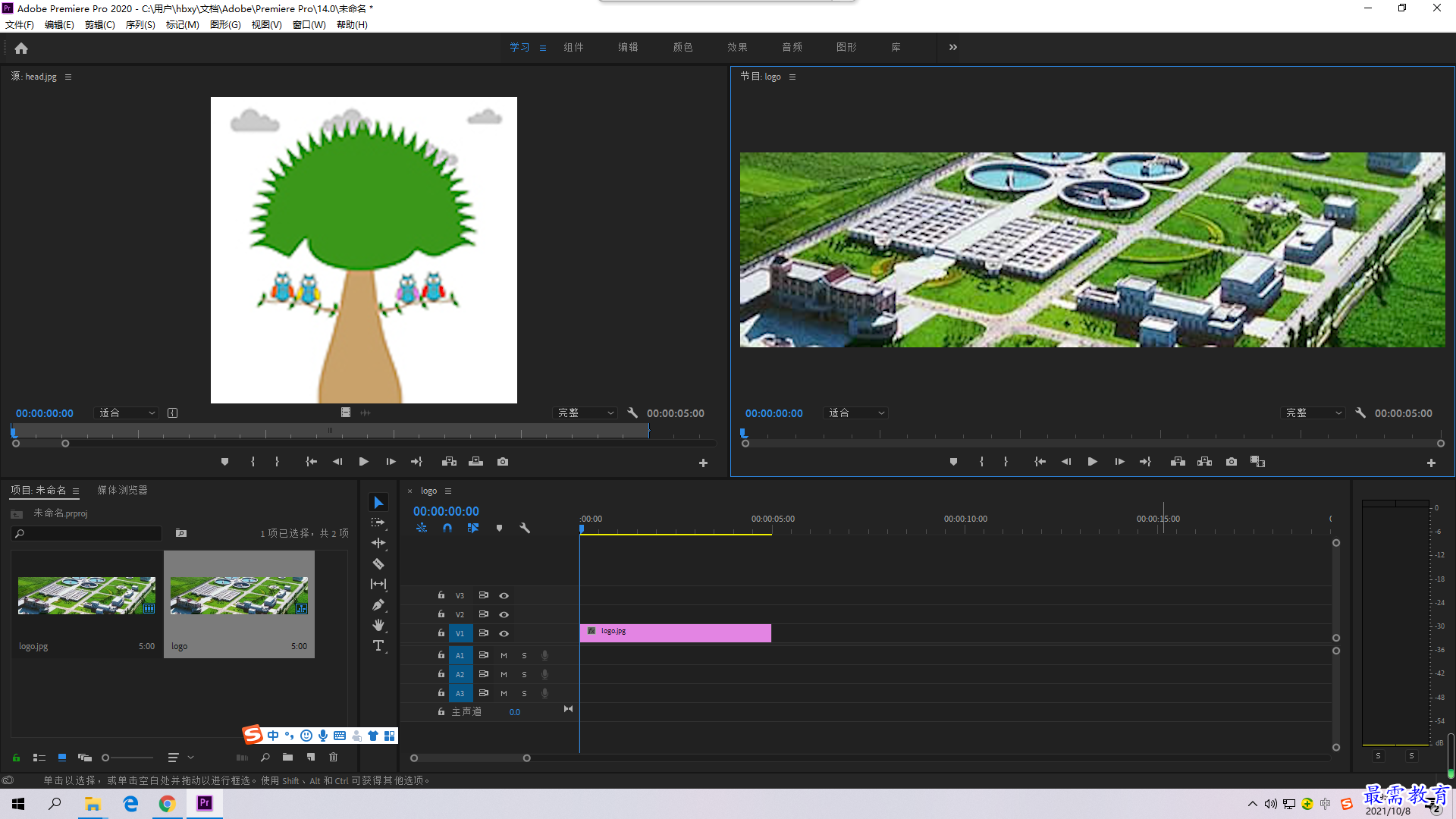Open timeline display settings wrench
1456x819 pixels.
click(525, 528)
